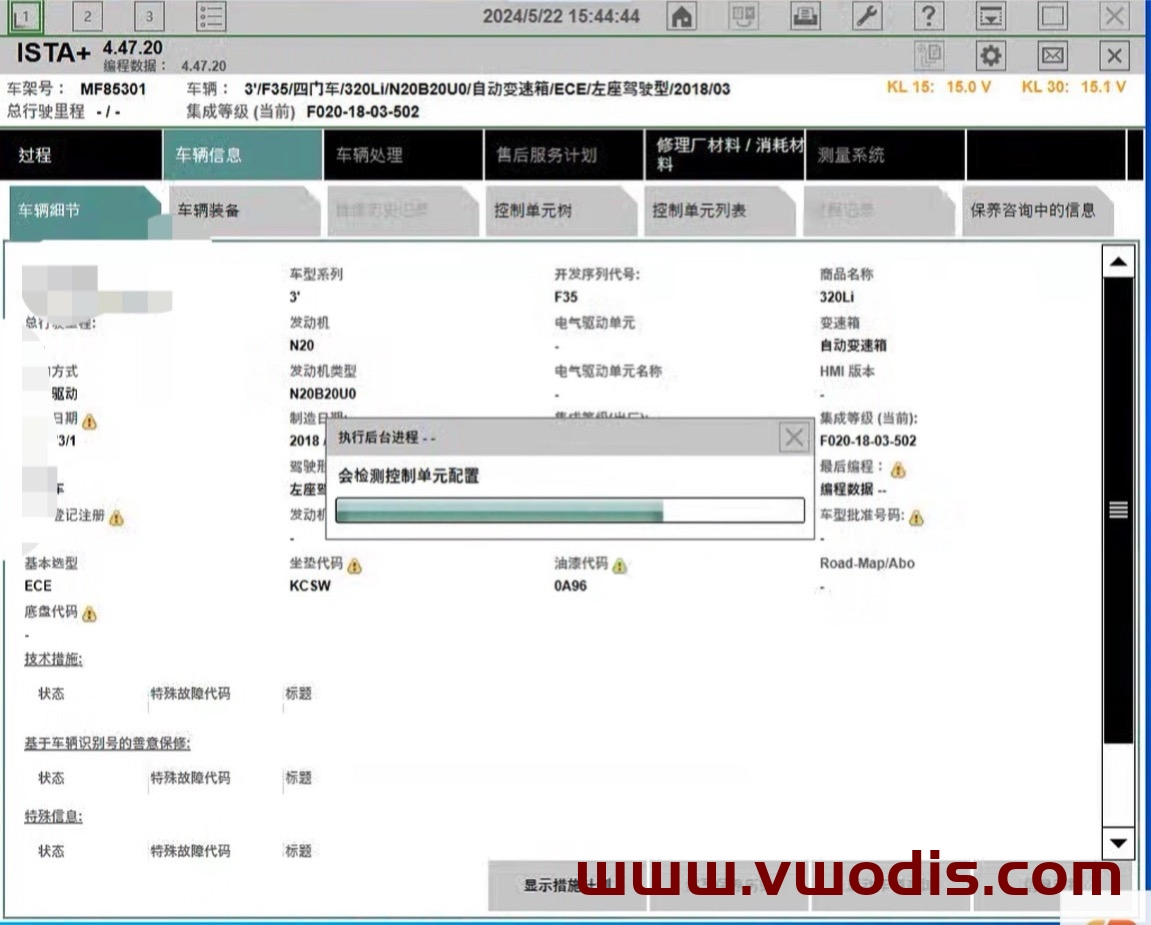
Task: Open the 测量系统 menu tab
Action: coord(885,155)
